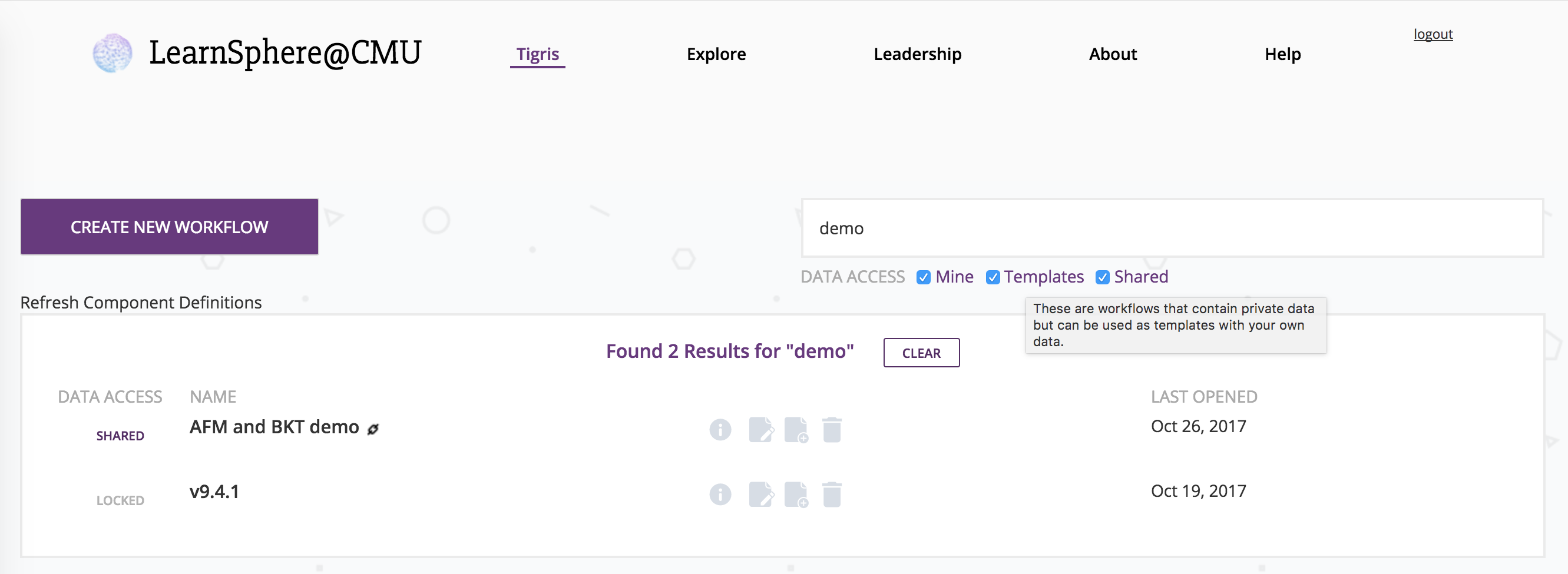Image resolution: width=1568 pixels, height=574 pixels.
Task: Uncheck the Templates data access checkbox
Action: (993, 277)
